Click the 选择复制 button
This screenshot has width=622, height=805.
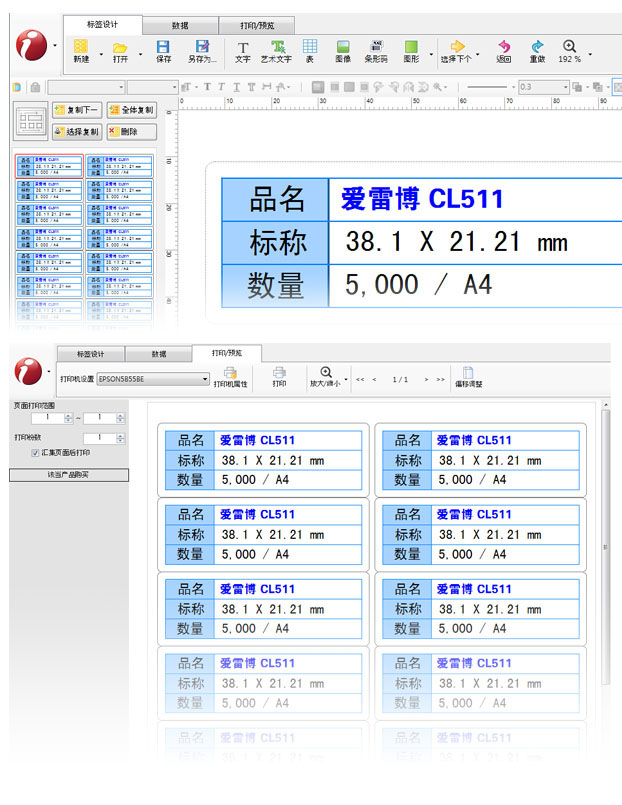tap(77, 132)
